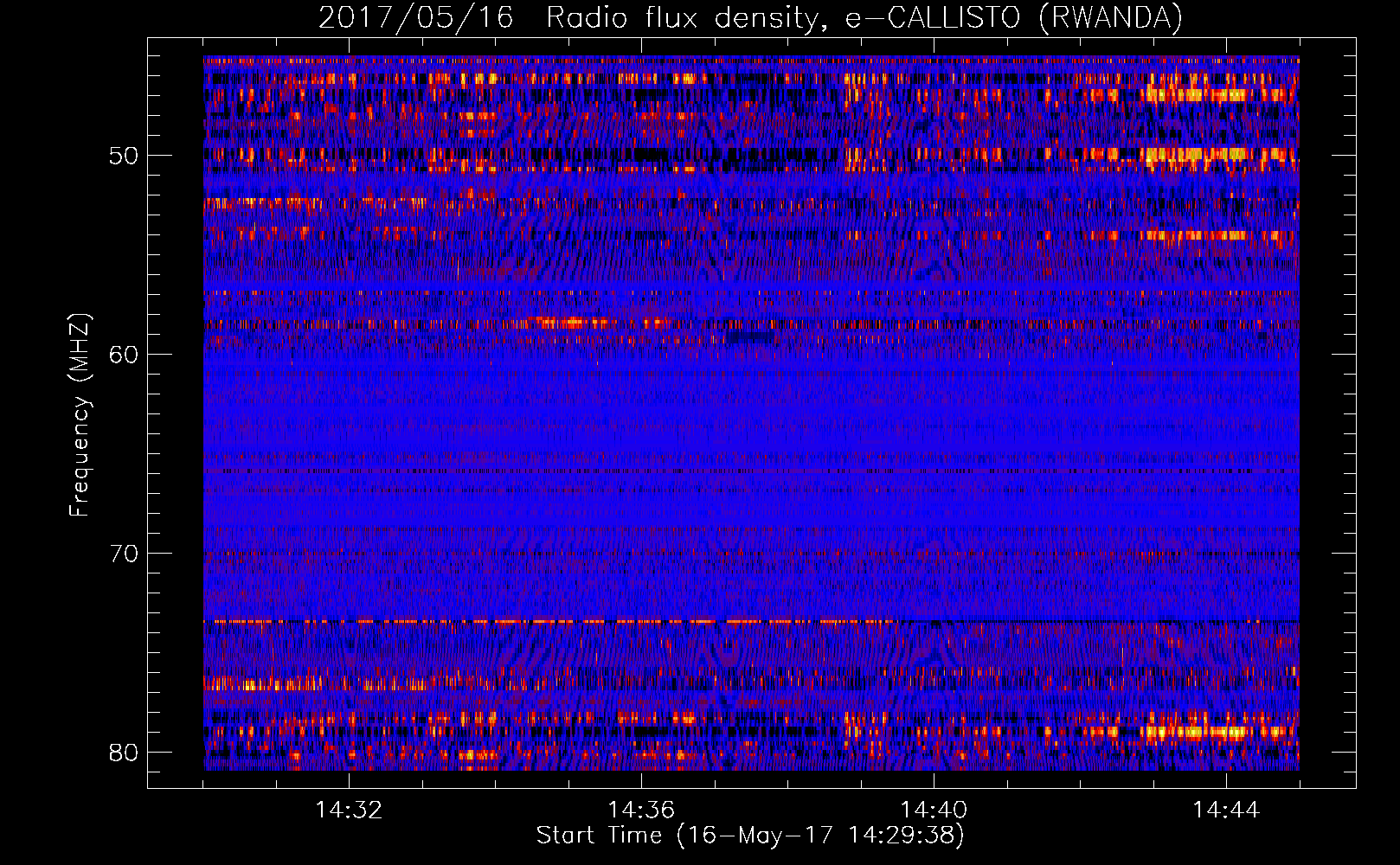Click the 14:36 time tick label
The image size is (1400, 865).
click(x=641, y=811)
